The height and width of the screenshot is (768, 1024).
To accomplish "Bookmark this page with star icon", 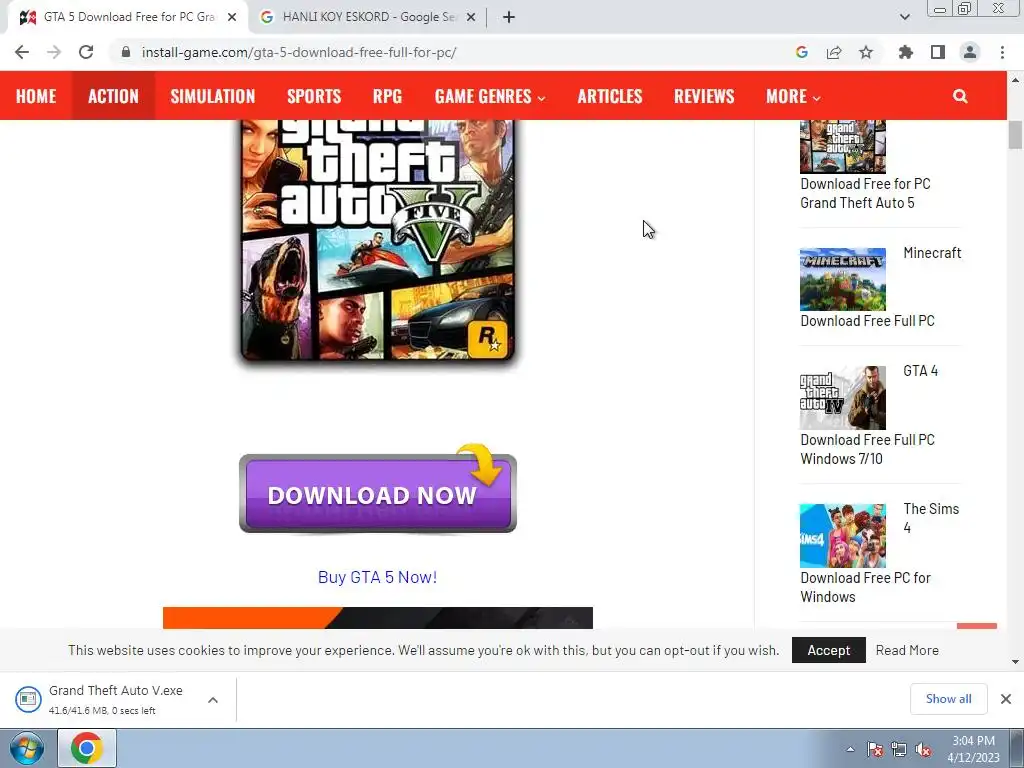I will pyautogui.click(x=866, y=52).
